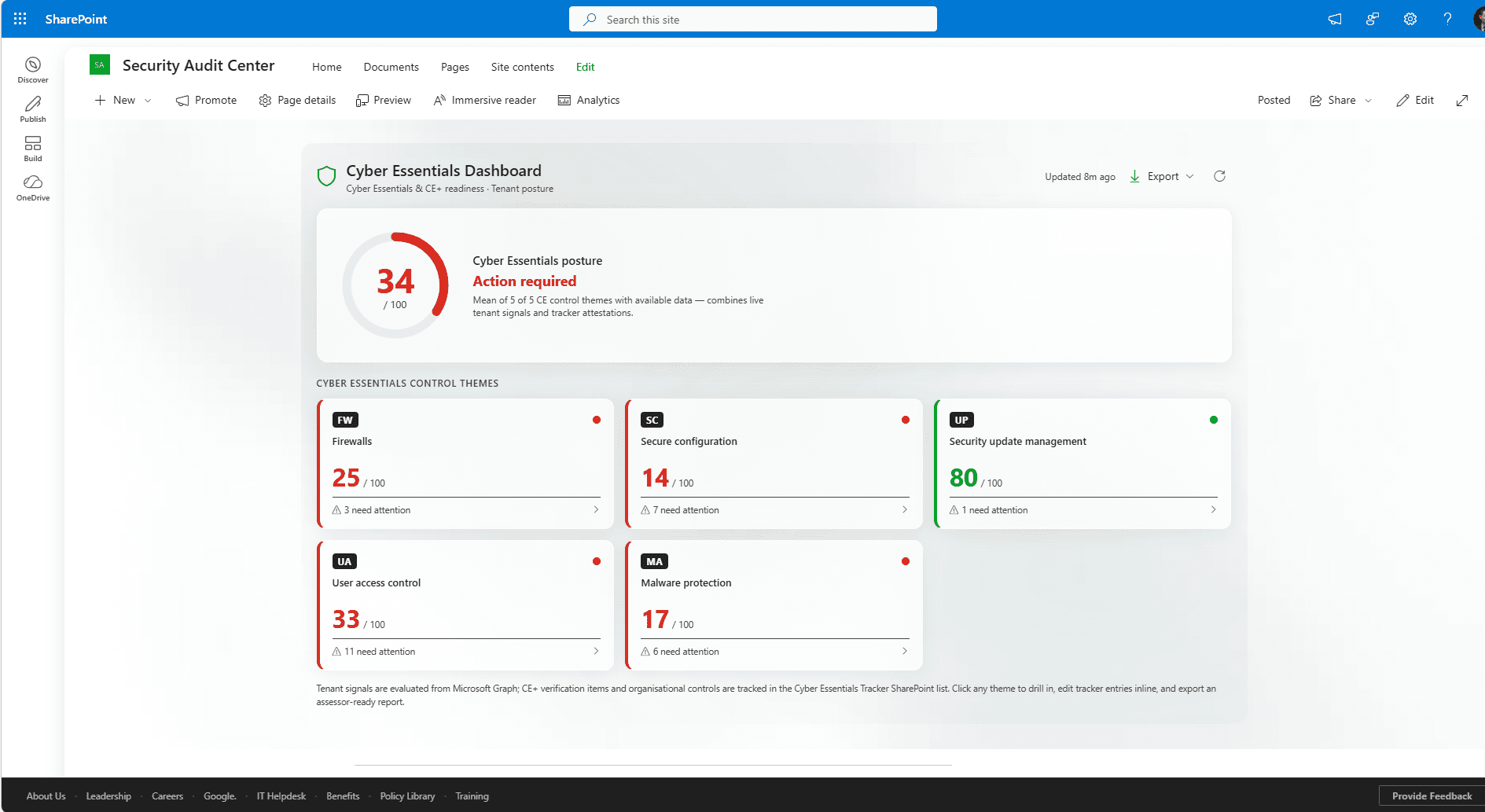Open Site contents
Screen dimensions: 1485x812
pos(522,67)
